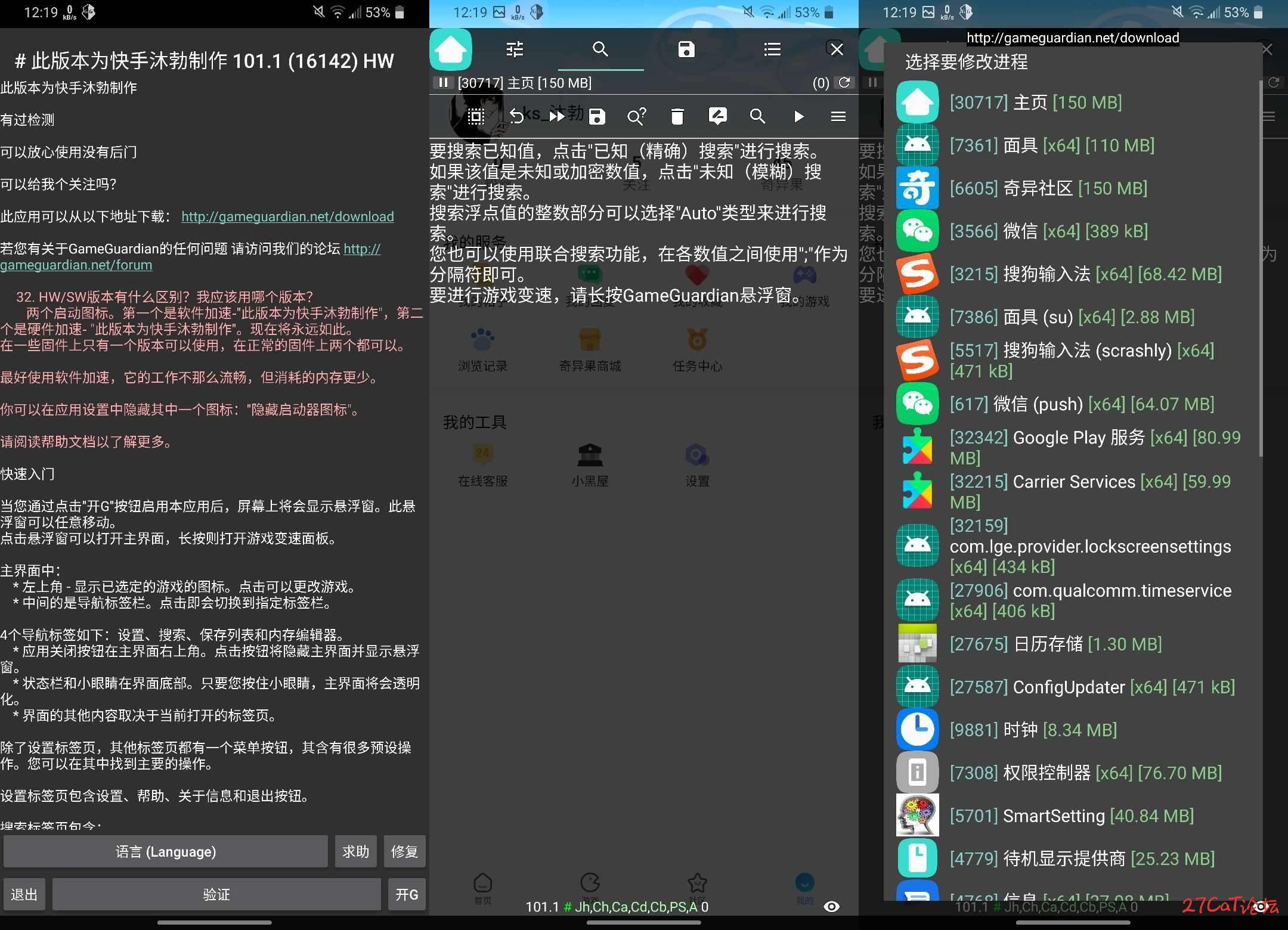The height and width of the screenshot is (930, 1288).
Task: Select process [27906] com.qualcomm.timeservice
Action: tap(1073, 600)
